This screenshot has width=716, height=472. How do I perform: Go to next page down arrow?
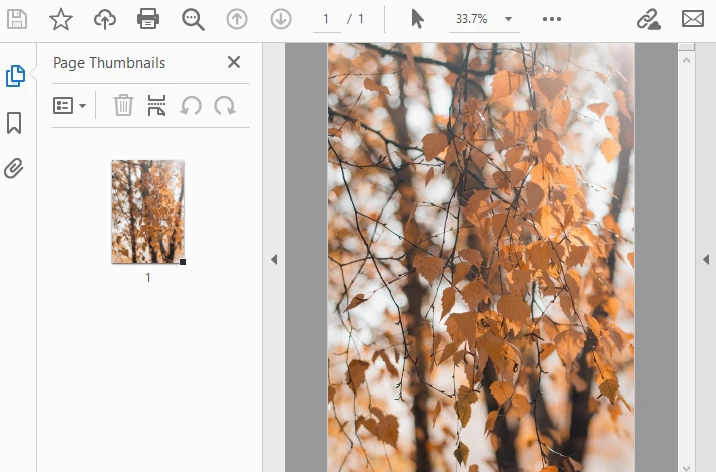click(x=281, y=19)
